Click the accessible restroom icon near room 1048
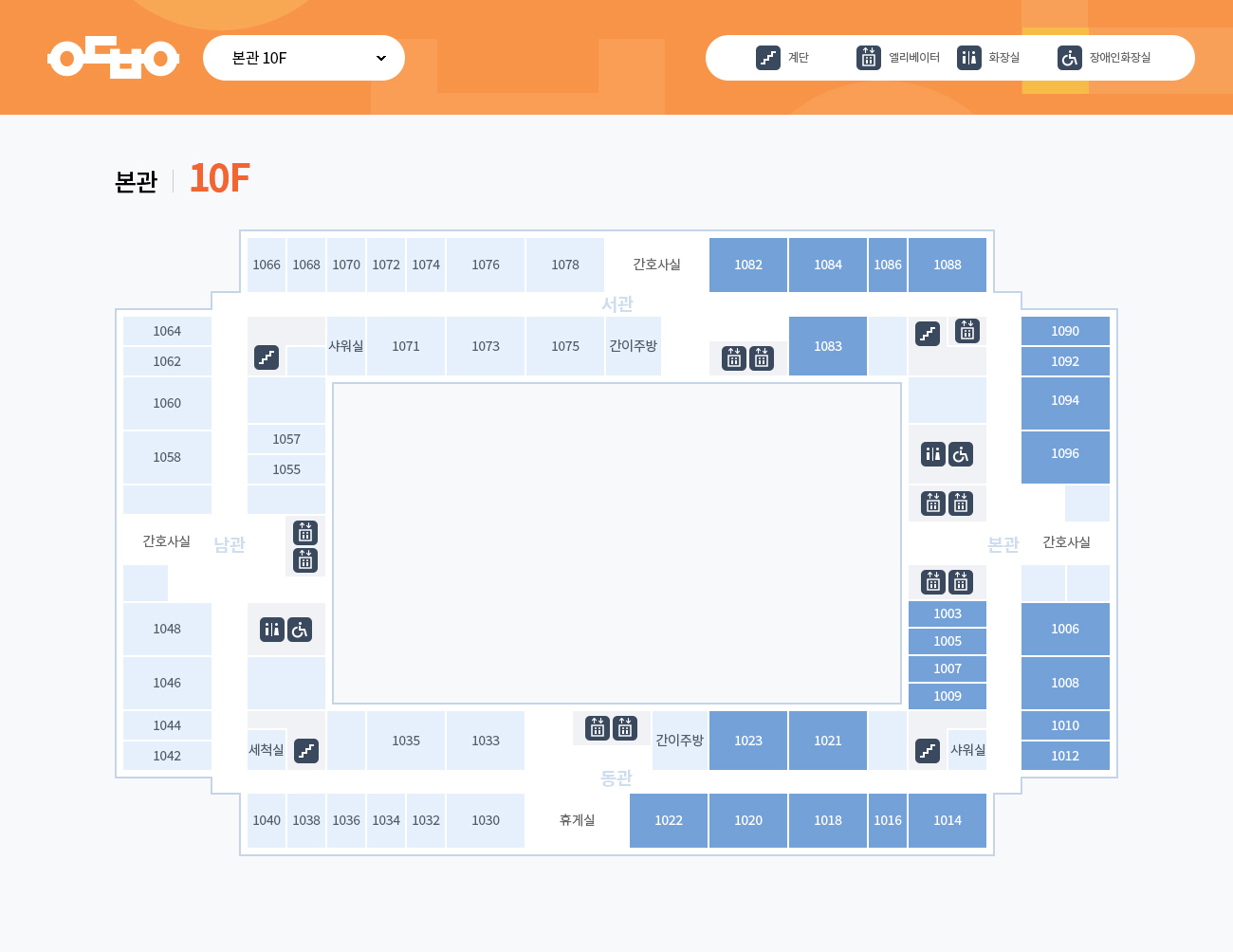The image size is (1233, 952). [300, 630]
